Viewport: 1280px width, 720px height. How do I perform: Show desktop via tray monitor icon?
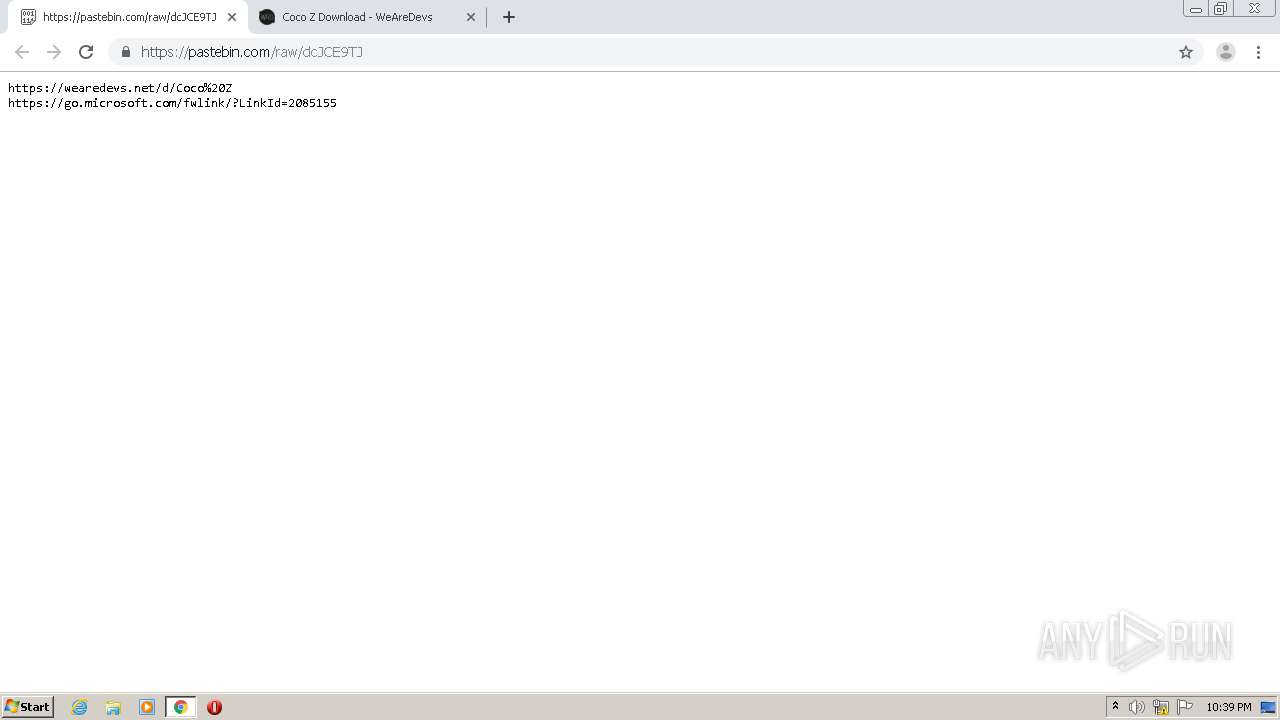point(1268,707)
